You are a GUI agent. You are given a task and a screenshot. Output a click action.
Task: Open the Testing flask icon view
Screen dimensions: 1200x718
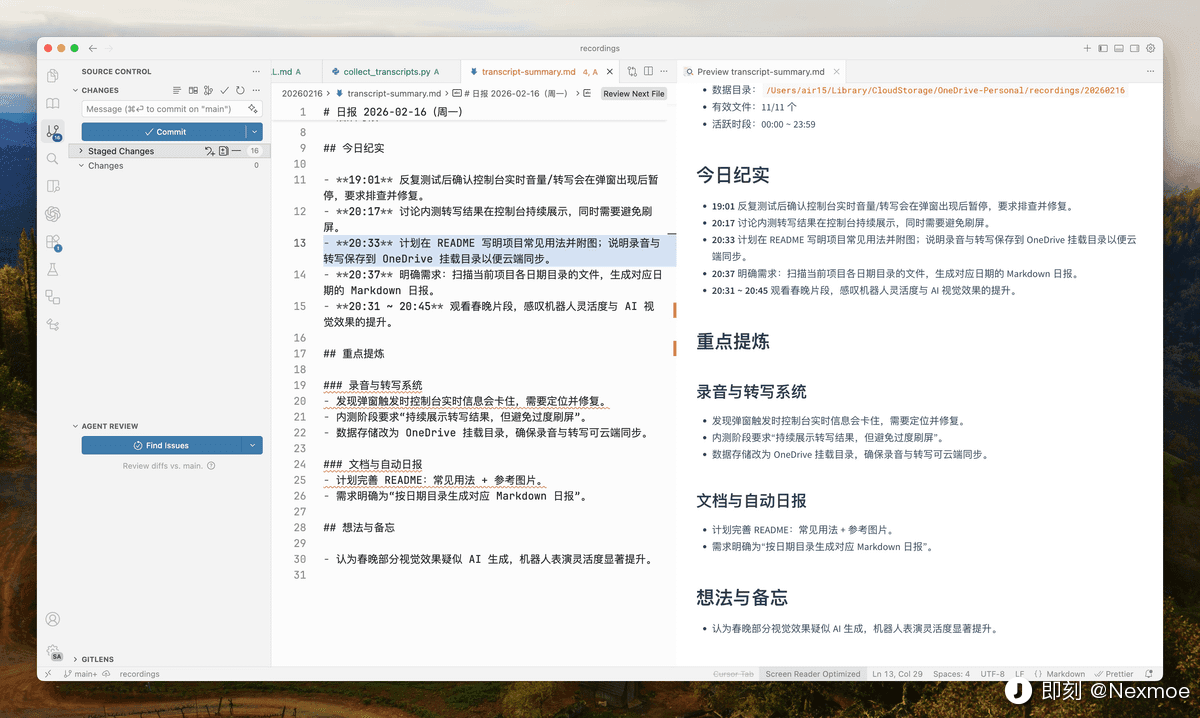(x=53, y=270)
